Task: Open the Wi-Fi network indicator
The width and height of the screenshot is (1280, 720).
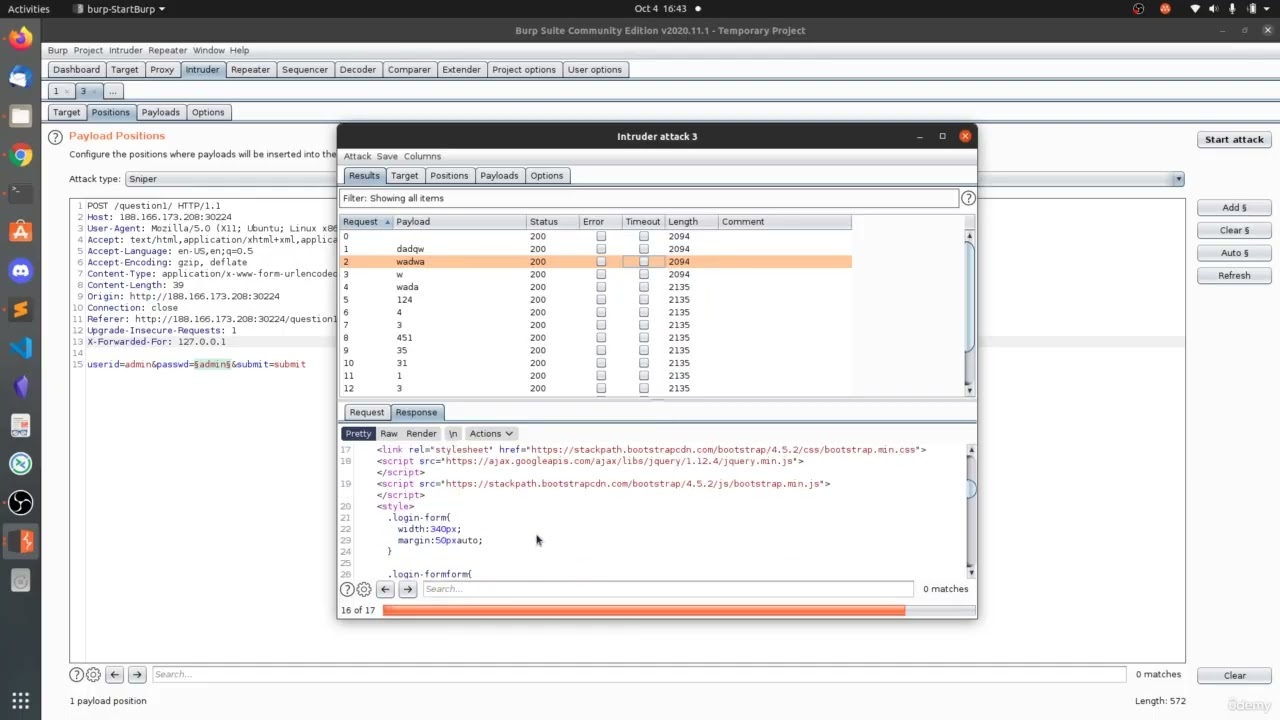Action: 1195,9
